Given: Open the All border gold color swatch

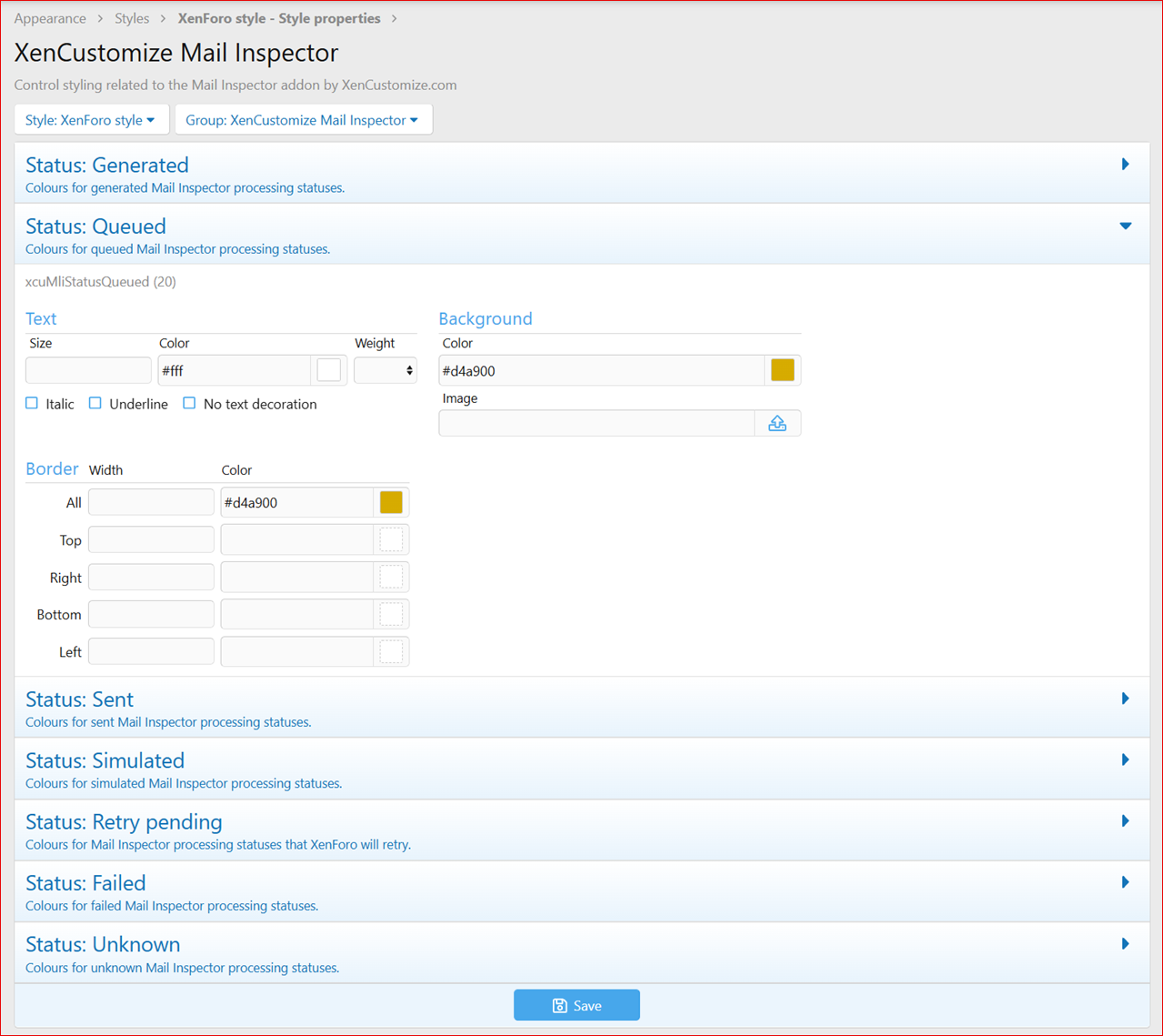Looking at the screenshot, I should pos(391,502).
